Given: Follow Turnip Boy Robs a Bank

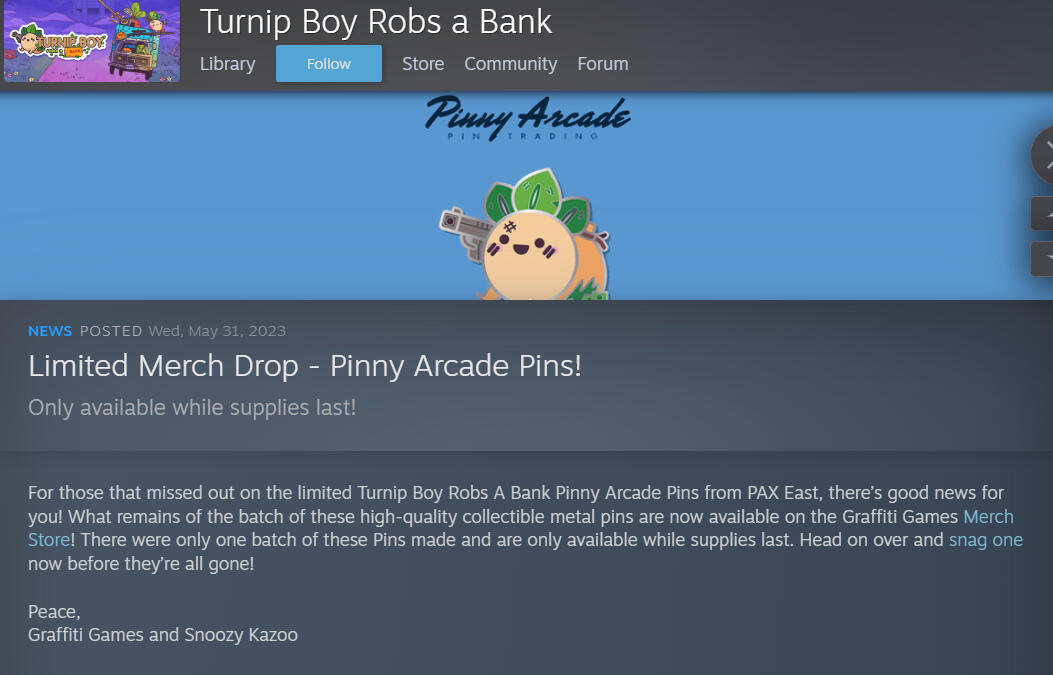Looking at the screenshot, I should tap(329, 64).
